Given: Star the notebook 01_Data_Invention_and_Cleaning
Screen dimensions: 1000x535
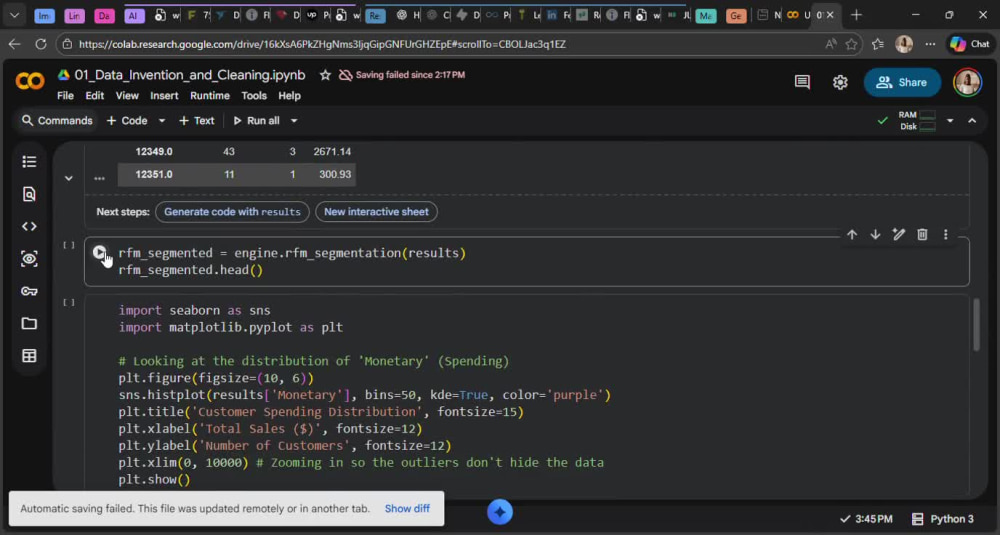Looking at the screenshot, I should pyautogui.click(x=325, y=75).
